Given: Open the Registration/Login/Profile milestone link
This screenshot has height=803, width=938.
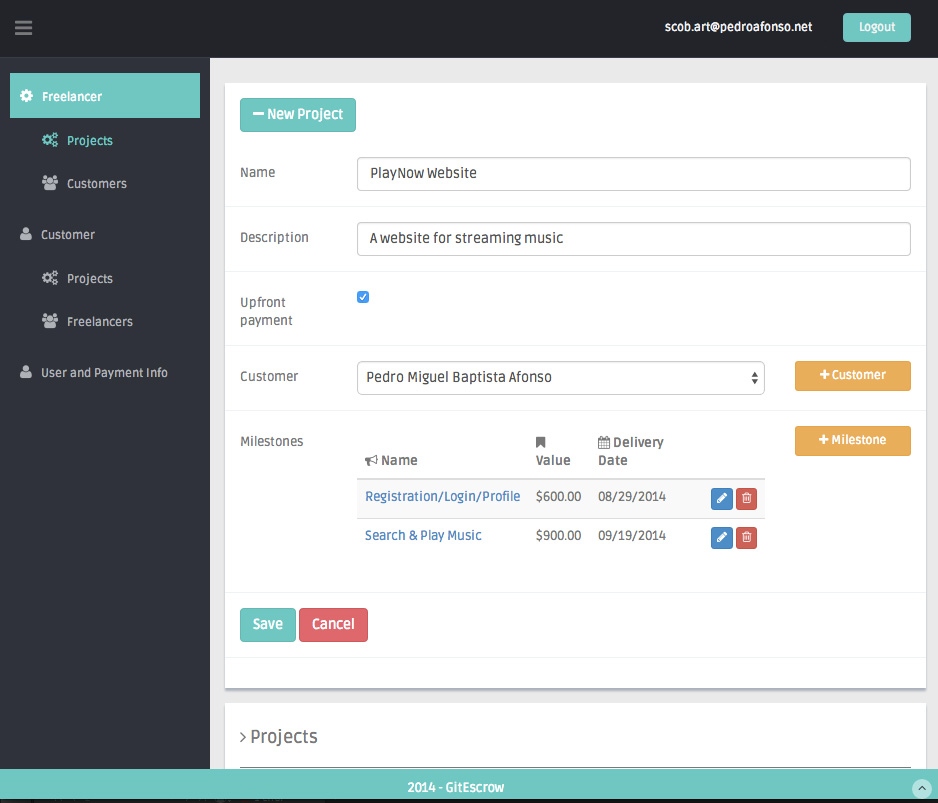Looking at the screenshot, I should coord(442,496).
